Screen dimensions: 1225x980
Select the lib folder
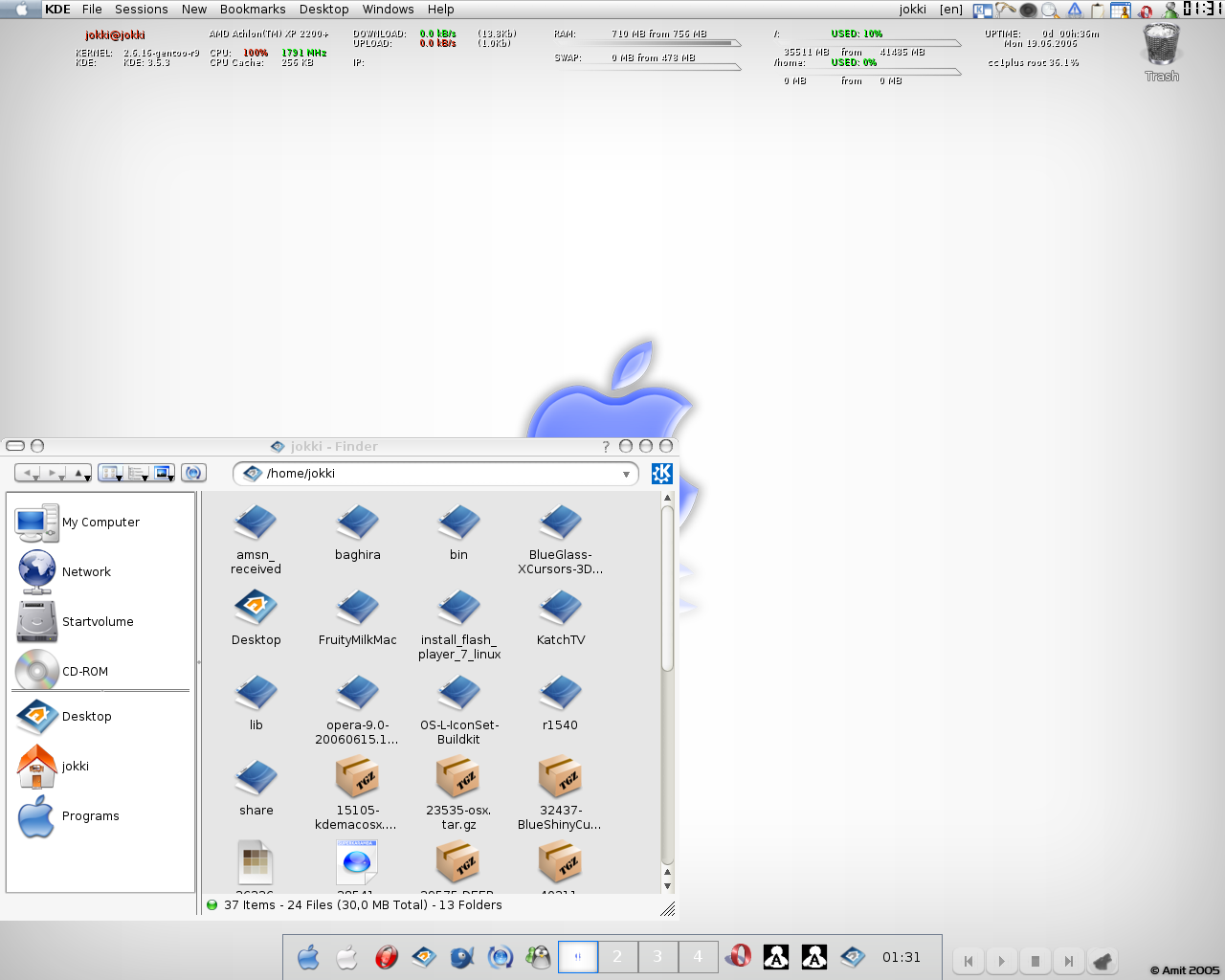click(256, 703)
